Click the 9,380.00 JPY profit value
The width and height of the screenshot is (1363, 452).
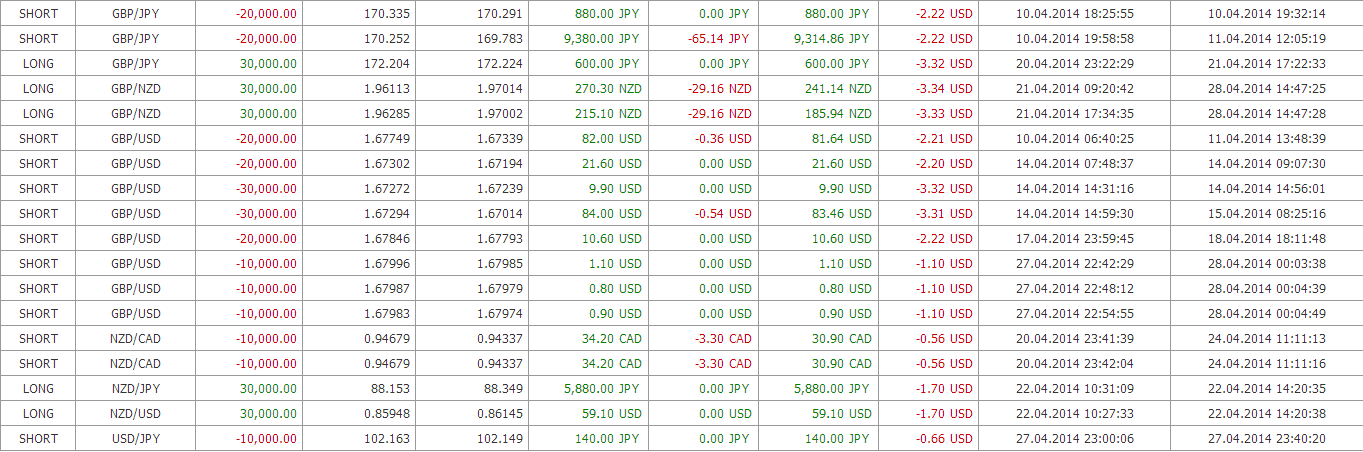point(607,39)
